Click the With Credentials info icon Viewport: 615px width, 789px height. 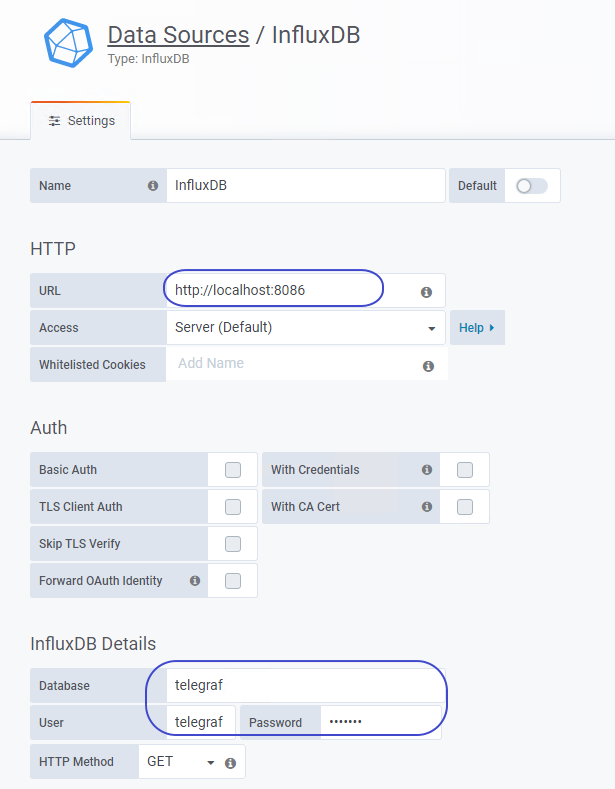[427, 469]
